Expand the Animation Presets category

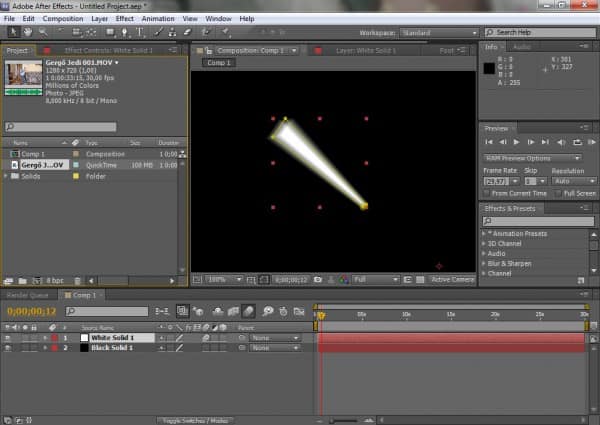tap(485, 233)
